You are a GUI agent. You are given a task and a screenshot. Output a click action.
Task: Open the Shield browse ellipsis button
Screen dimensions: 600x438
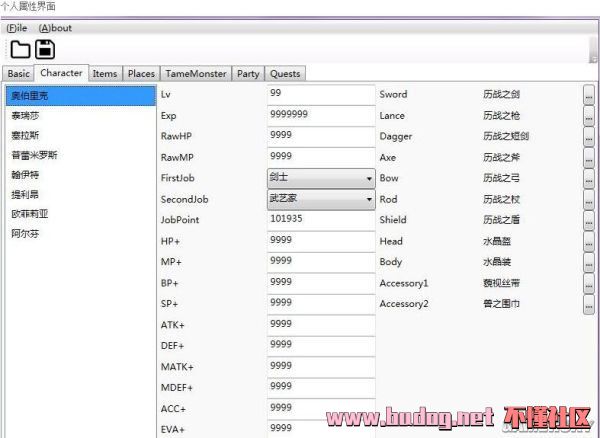point(589,220)
